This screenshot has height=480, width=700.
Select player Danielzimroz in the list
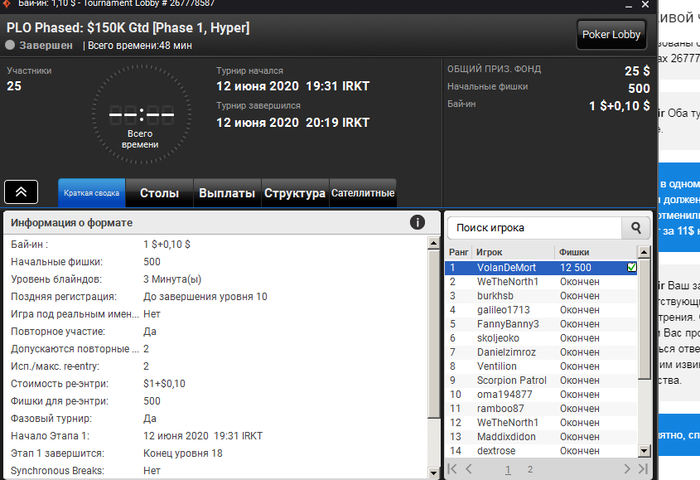pyautogui.click(x=541, y=352)
